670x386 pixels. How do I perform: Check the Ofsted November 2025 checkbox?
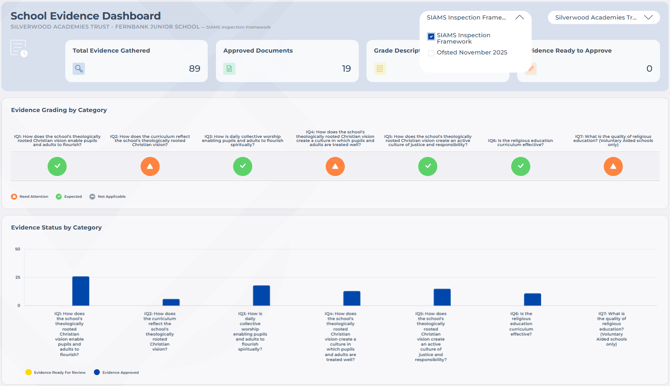(x=431, y=53)
